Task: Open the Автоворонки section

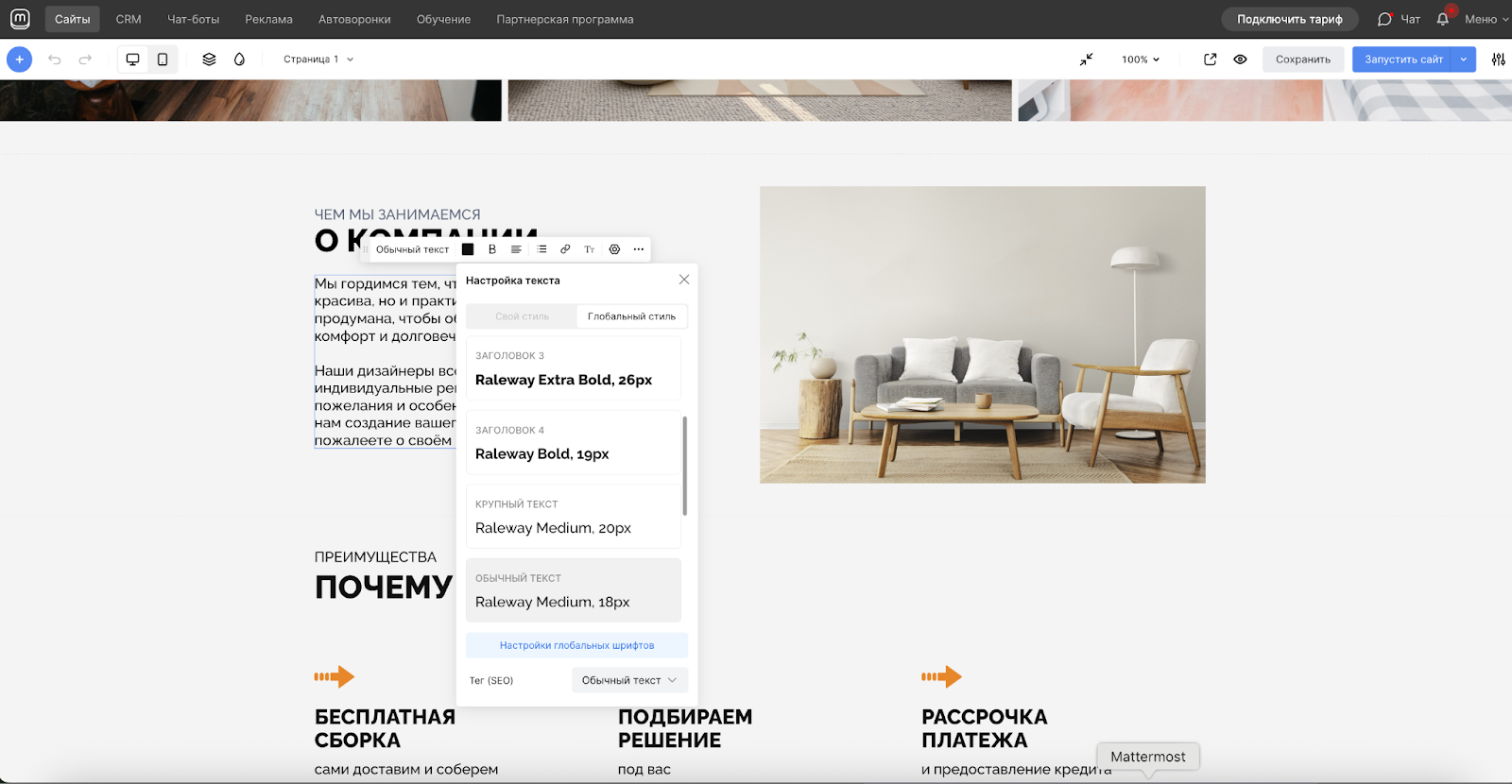Action: pos(354,19)
